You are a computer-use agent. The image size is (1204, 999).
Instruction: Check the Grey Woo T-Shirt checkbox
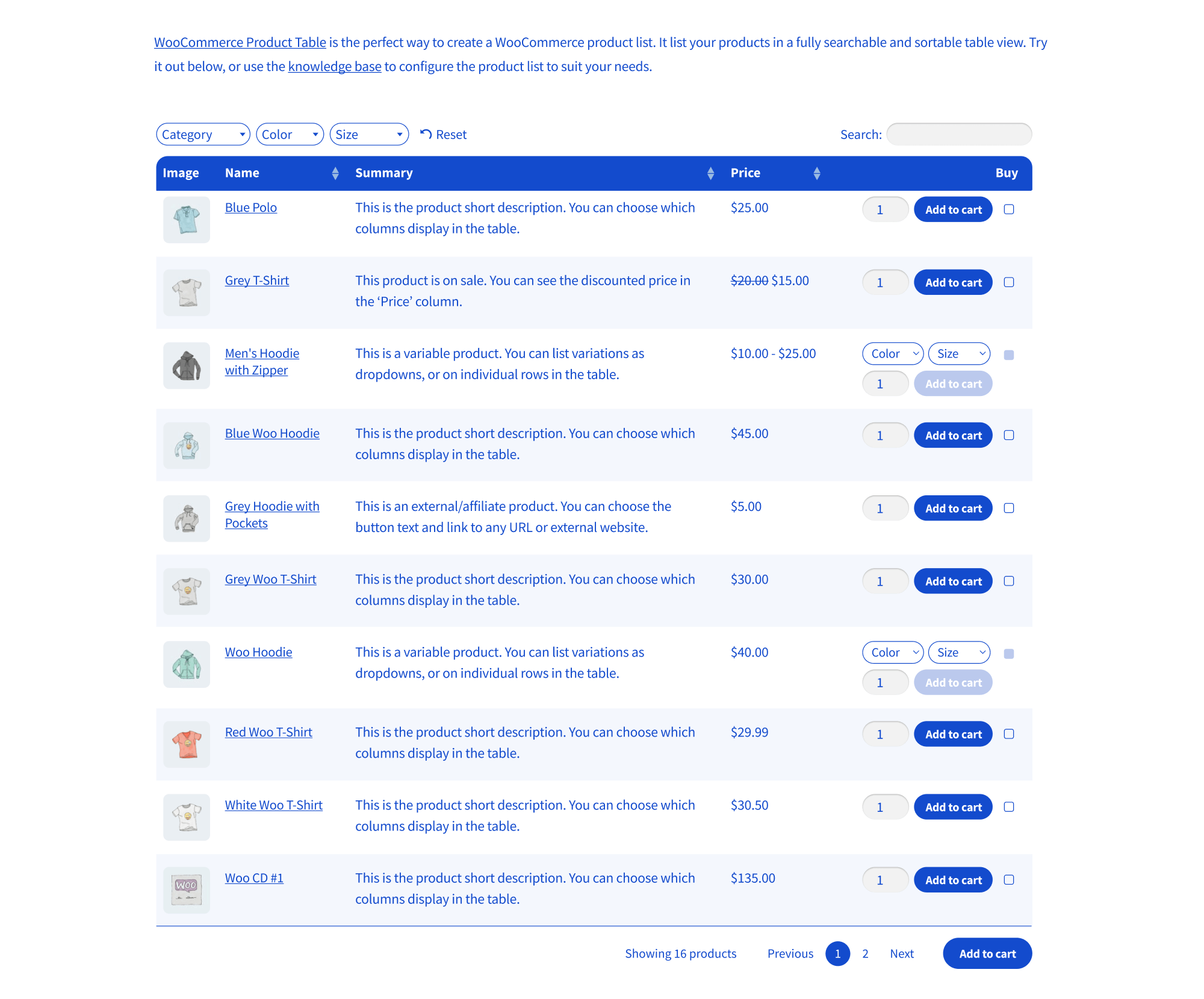[1009, 581]
